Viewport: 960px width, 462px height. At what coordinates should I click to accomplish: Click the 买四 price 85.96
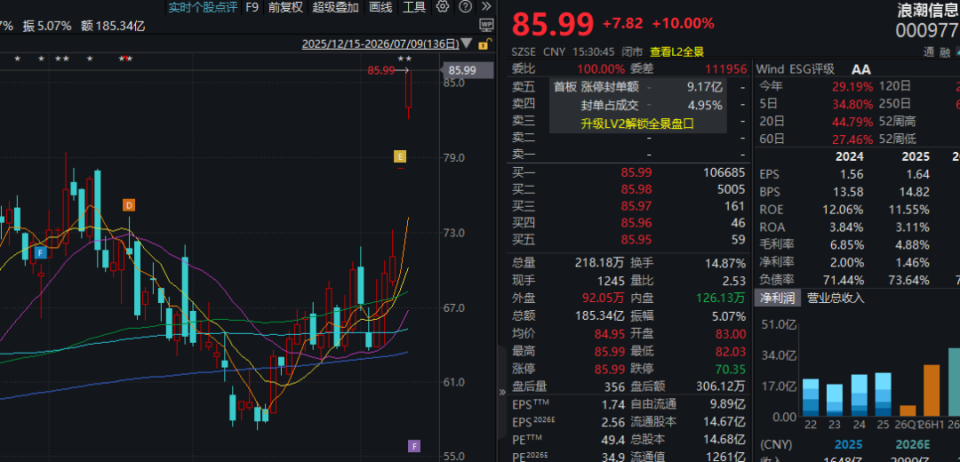coord(637,223)
